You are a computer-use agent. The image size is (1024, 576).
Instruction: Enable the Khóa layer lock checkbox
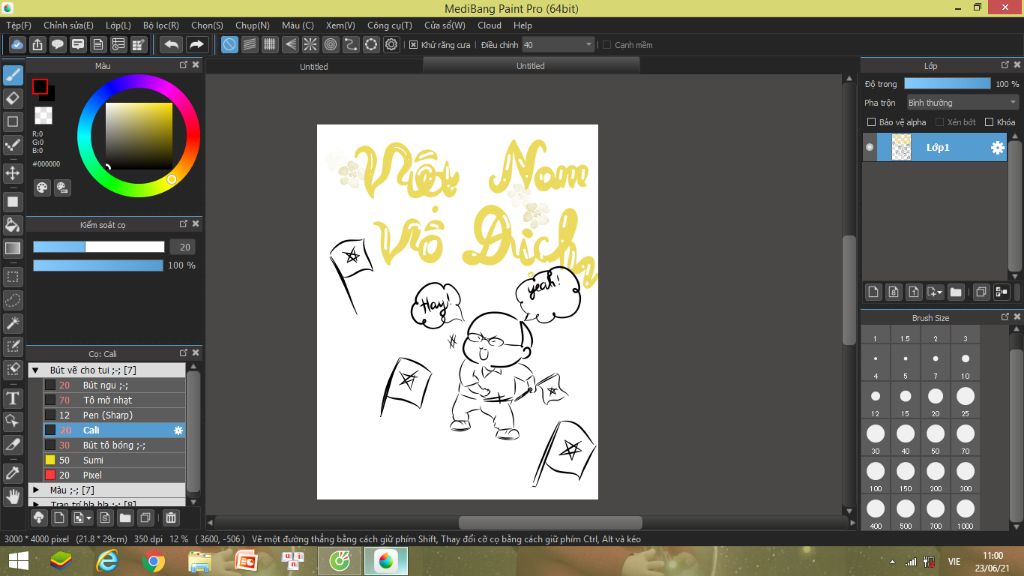[989, 122]
